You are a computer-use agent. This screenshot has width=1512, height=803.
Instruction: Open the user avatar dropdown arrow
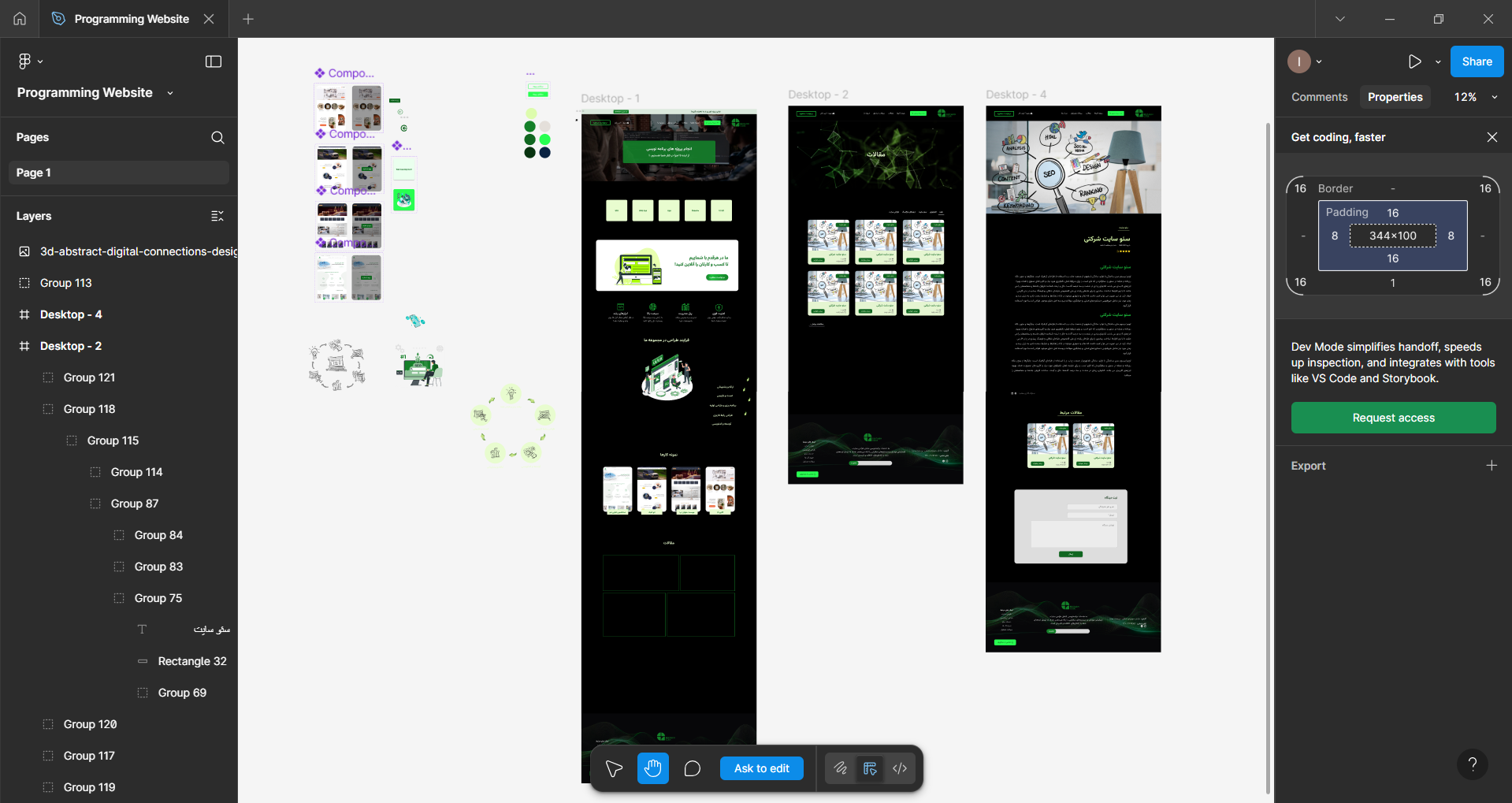pyautogui.click(x=1319, y=61)
